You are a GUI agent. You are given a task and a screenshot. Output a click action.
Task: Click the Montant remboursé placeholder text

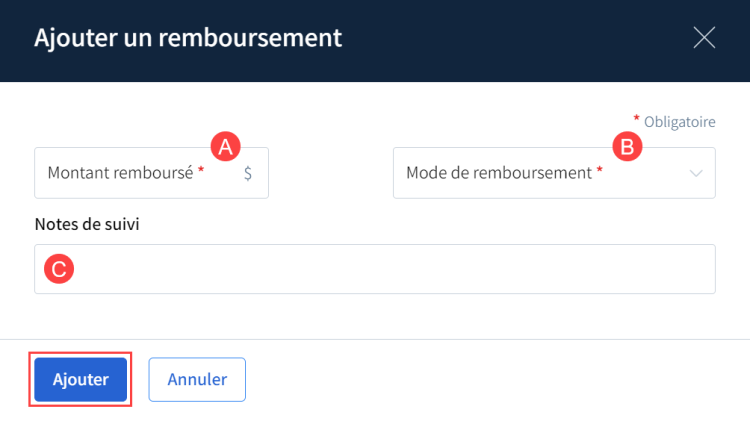(x=120, y=173)
